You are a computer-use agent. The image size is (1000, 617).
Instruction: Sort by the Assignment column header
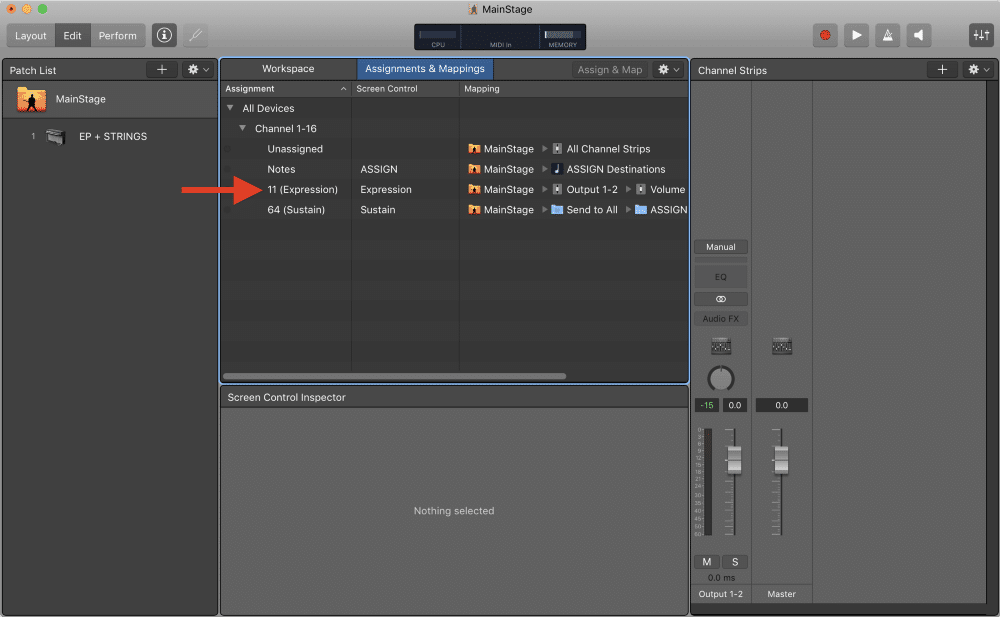286,89
